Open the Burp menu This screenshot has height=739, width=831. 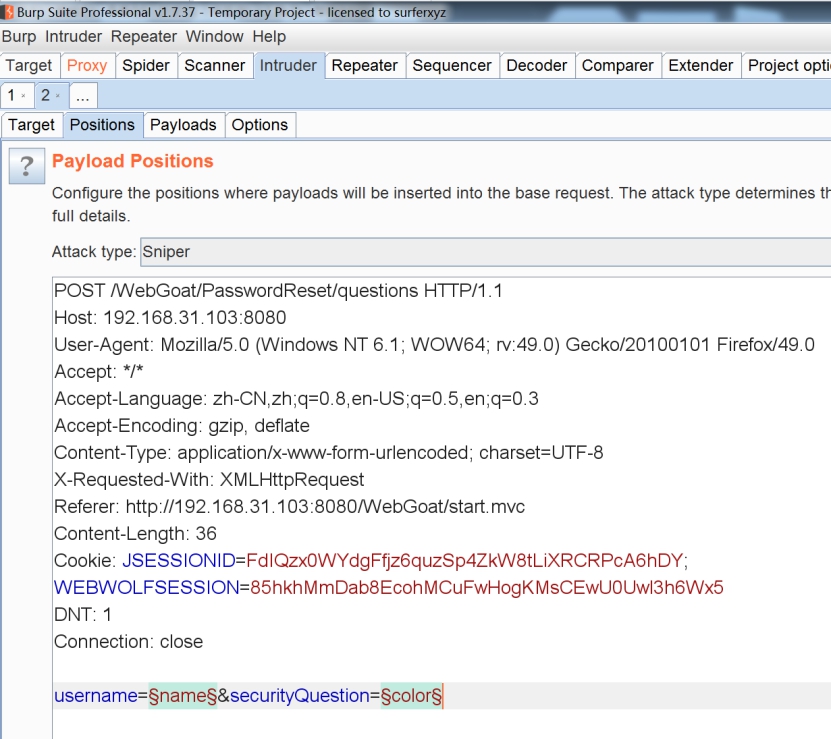19,37
